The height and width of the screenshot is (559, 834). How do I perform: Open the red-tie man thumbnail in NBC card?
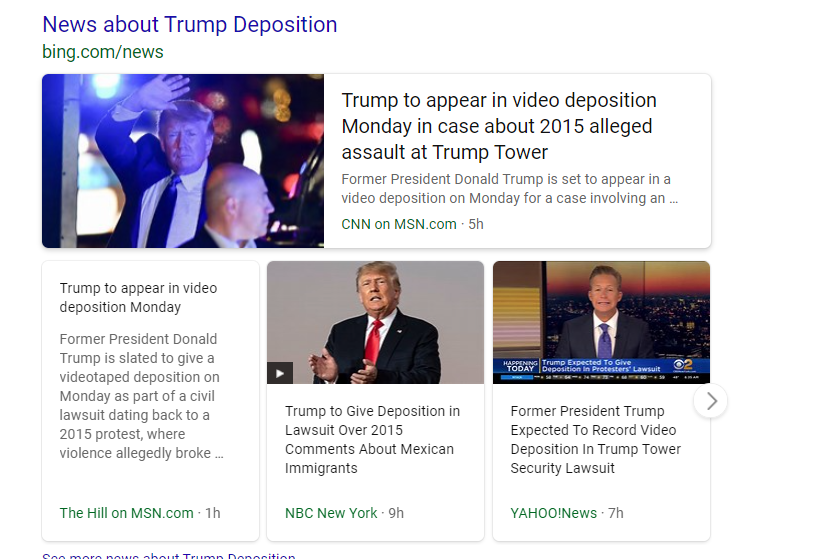(x=376, y=322)
